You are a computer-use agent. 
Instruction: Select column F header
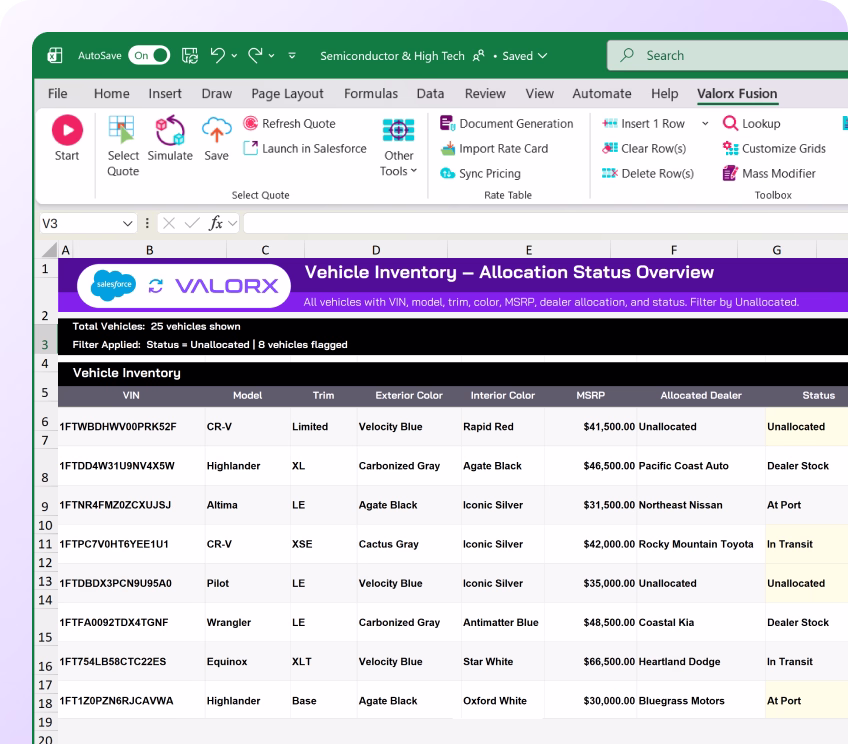674,250
